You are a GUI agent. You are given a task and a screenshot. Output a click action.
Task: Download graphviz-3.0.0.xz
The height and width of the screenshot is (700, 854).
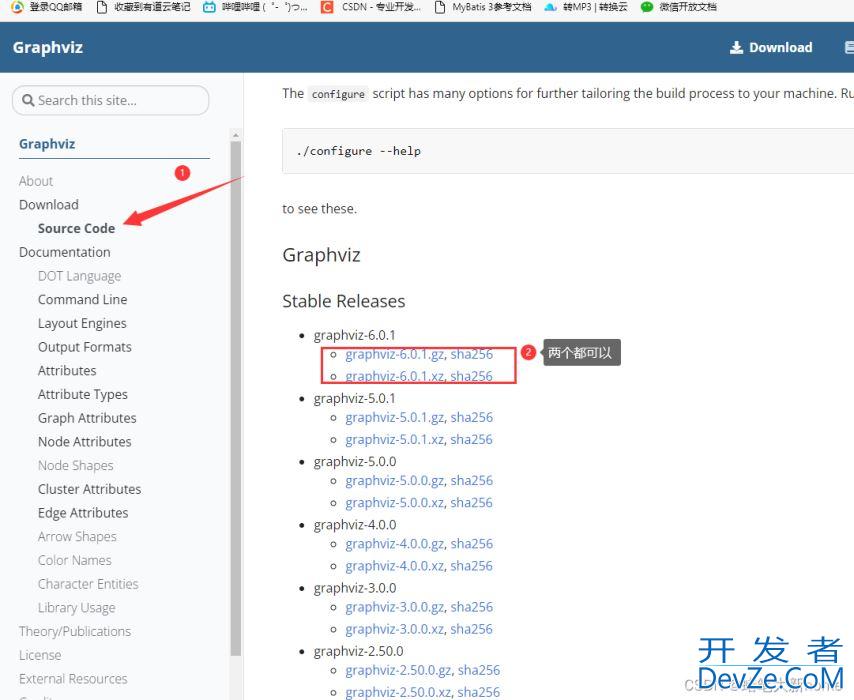(395, 629)
